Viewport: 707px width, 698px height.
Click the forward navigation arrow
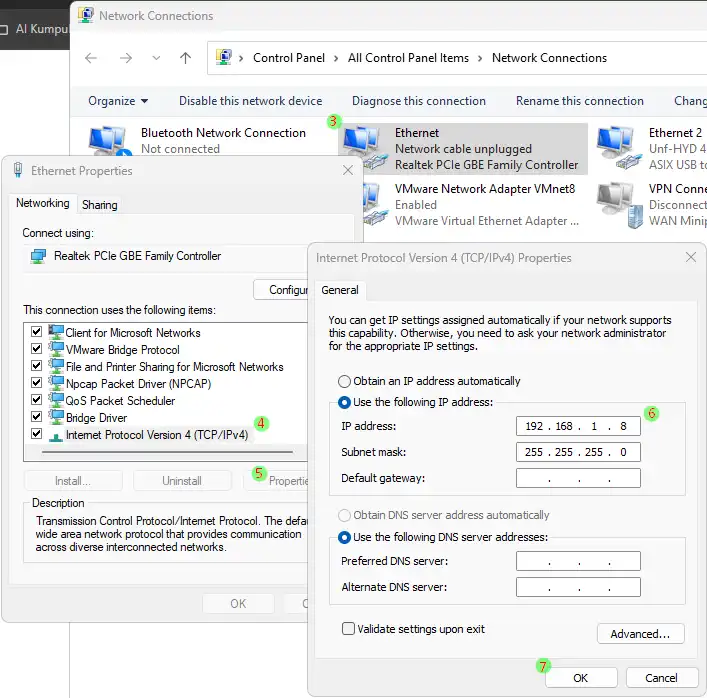pyautogui.click(x=126, y=58)
